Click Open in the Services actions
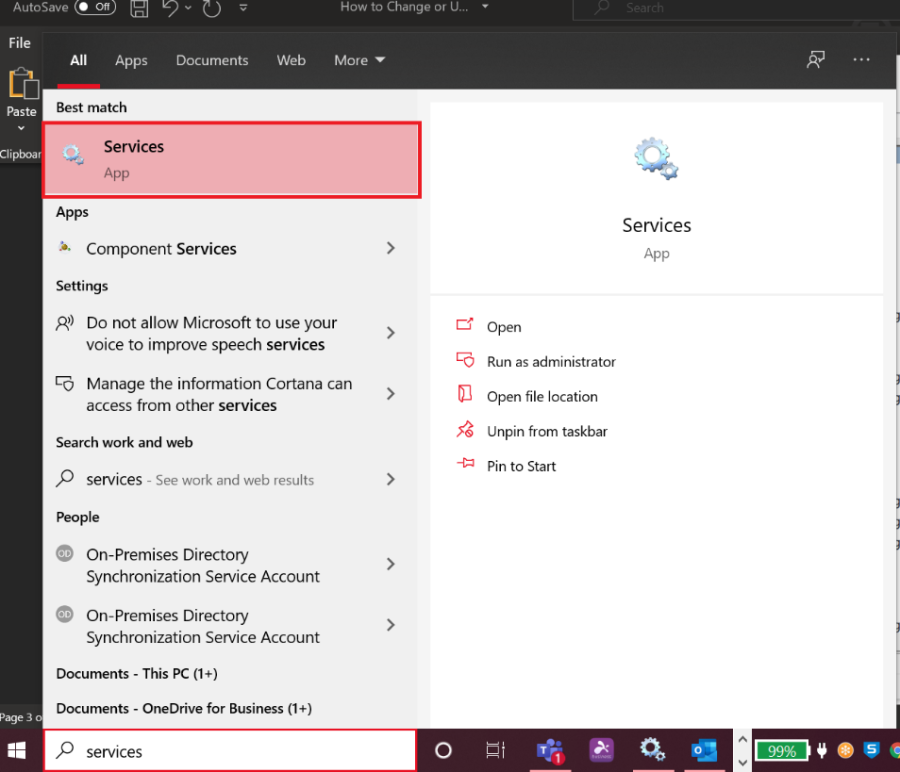 point(504,327)
